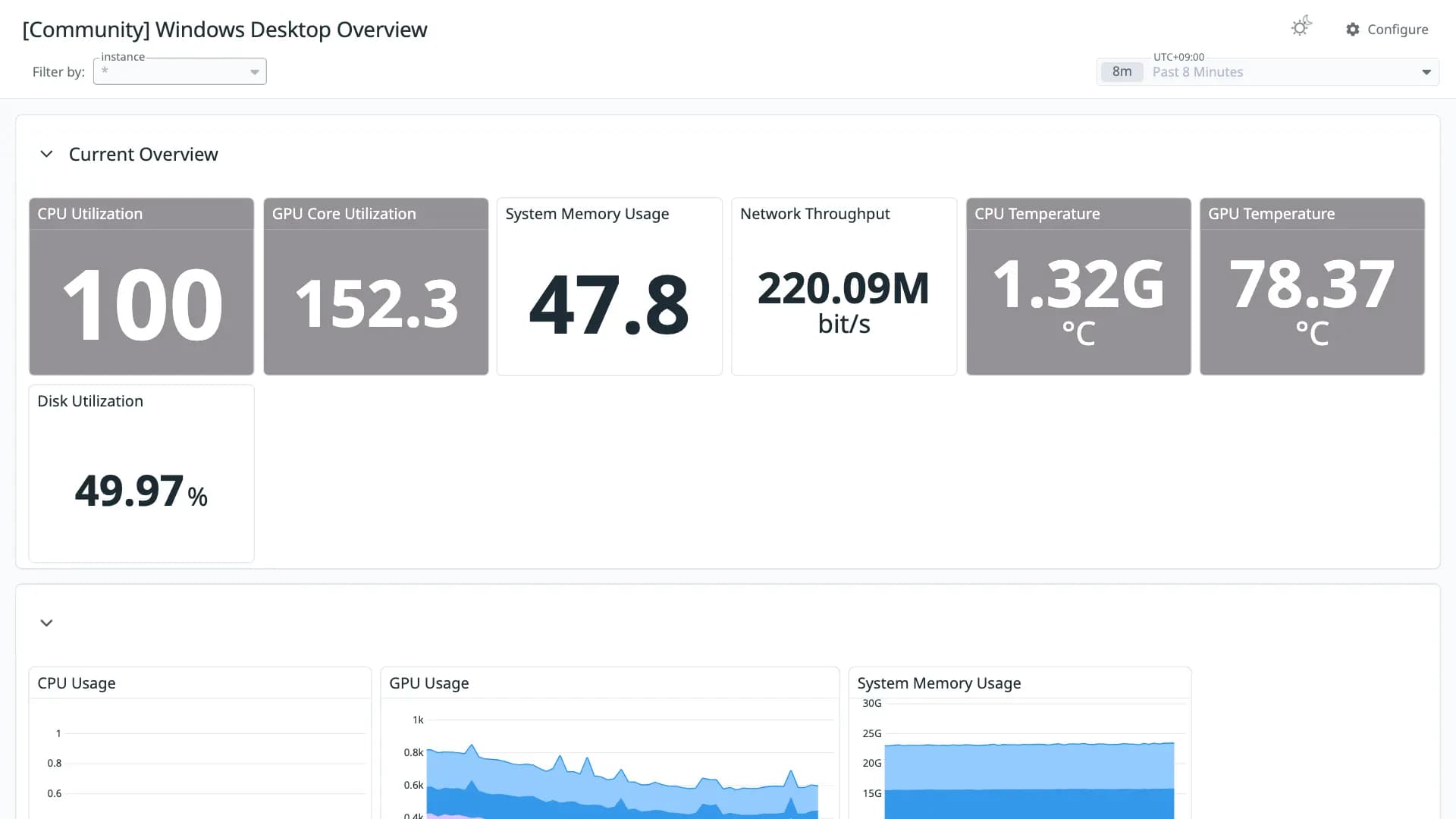Click the 8m time badge
Image resolution: width=1456 pixels, height=819 pixels.
click(1122, 72)
